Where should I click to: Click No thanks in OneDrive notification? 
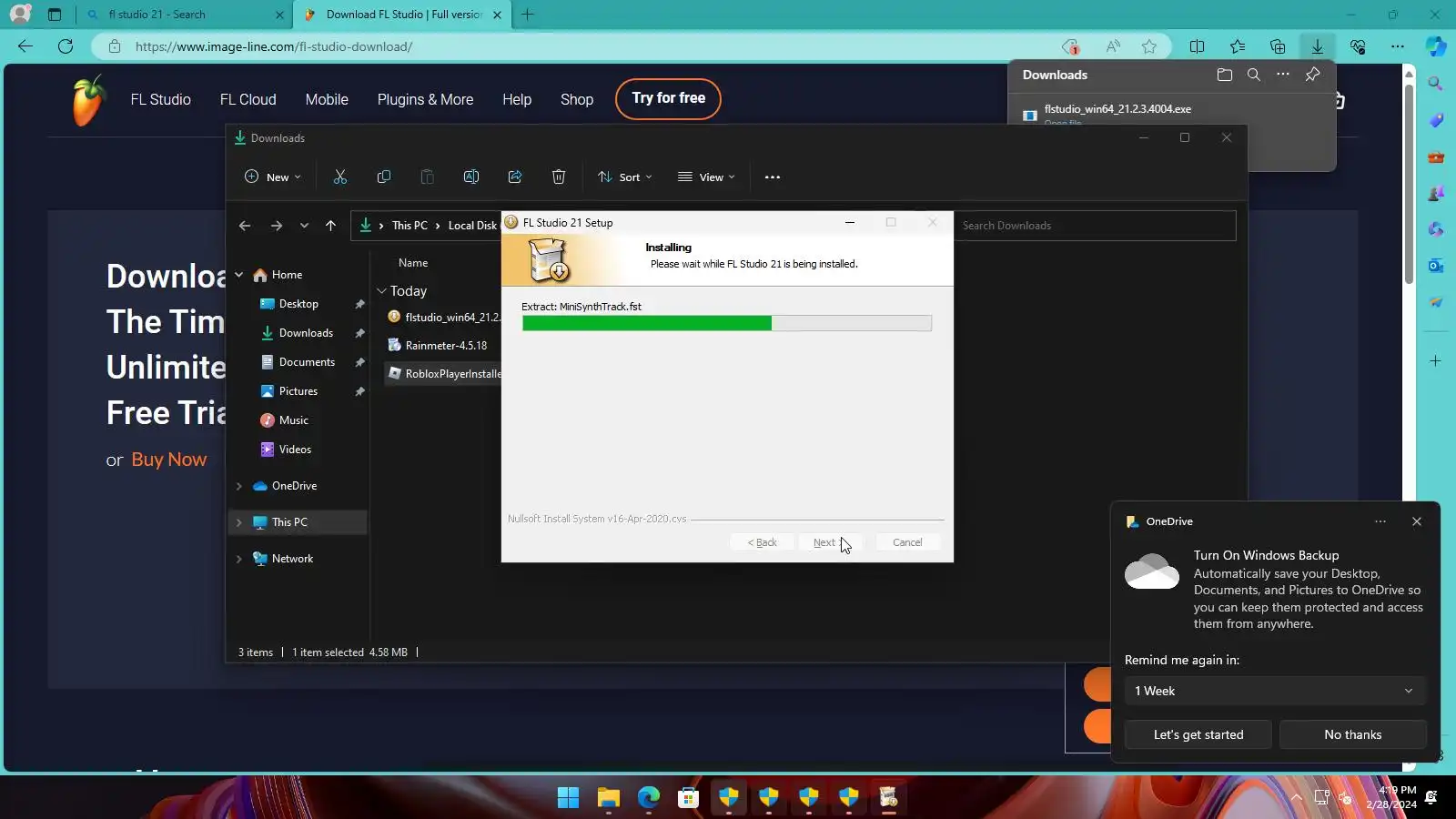point(1352,735)
